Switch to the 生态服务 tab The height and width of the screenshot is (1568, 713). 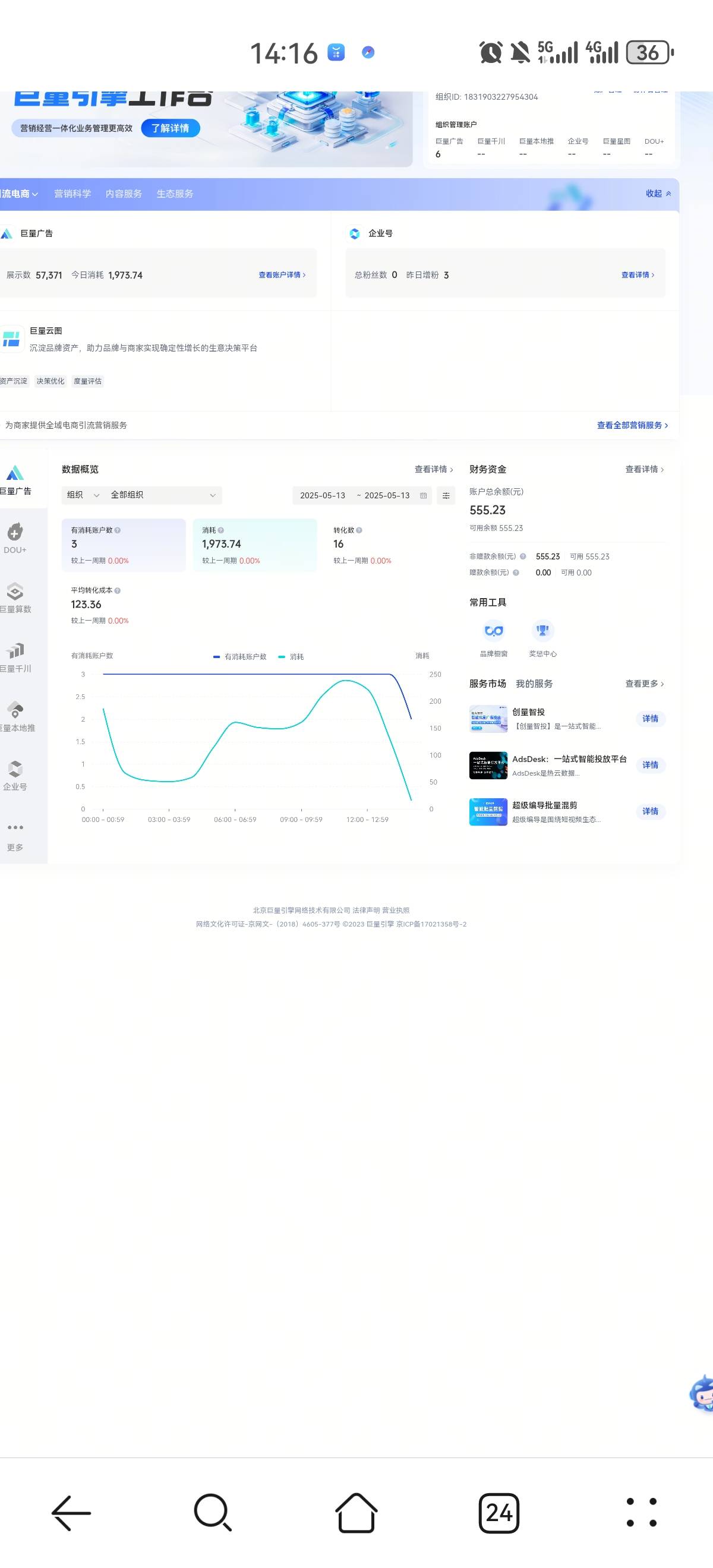point(175,194)
